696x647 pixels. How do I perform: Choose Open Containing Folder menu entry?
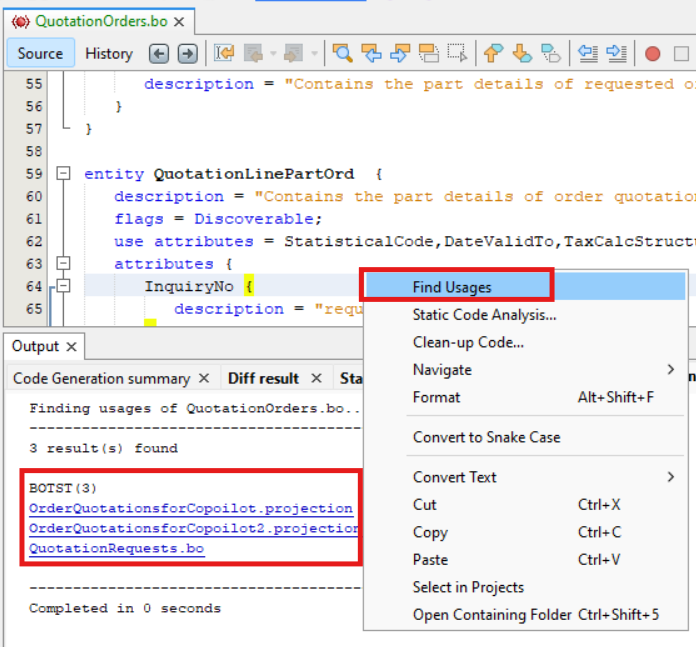coord(525,615)
